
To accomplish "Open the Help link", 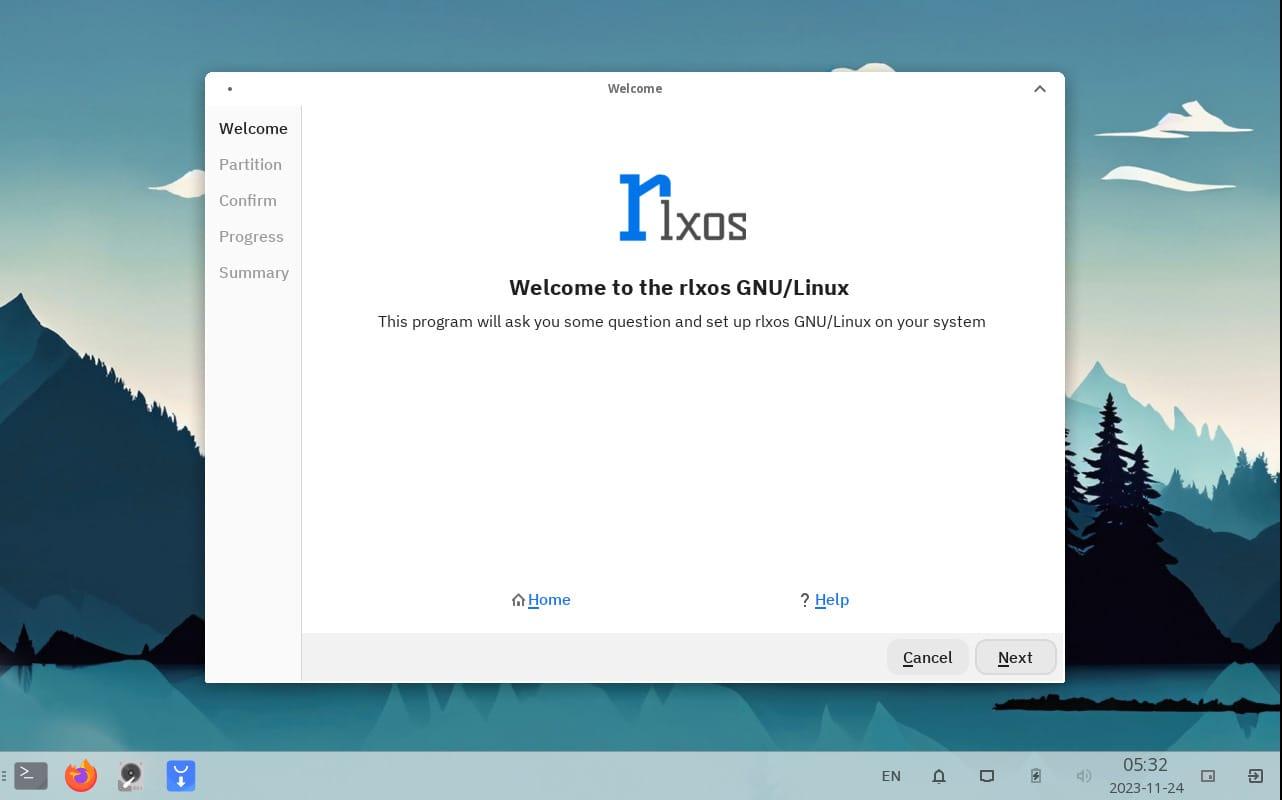I will [832, 599].
